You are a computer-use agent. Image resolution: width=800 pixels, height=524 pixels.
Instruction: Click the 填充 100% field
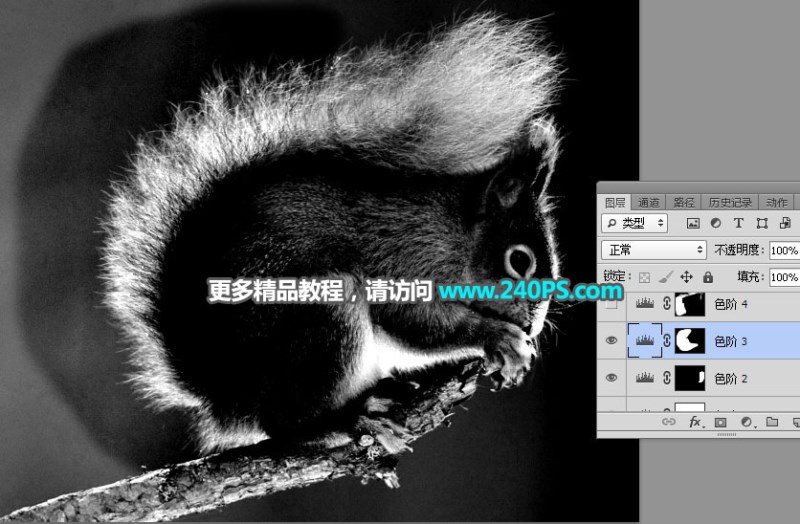click(x=784, y=277)
